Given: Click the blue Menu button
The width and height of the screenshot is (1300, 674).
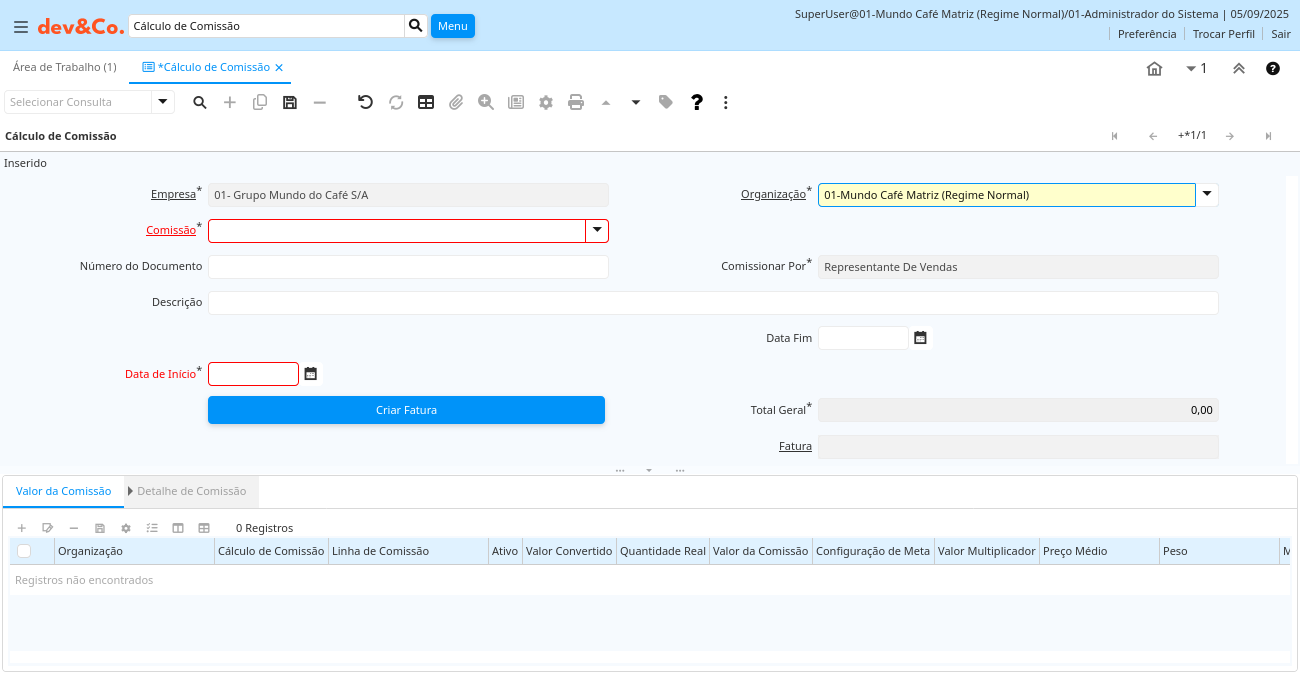Looking at the screenshot, I should point(452,26).
